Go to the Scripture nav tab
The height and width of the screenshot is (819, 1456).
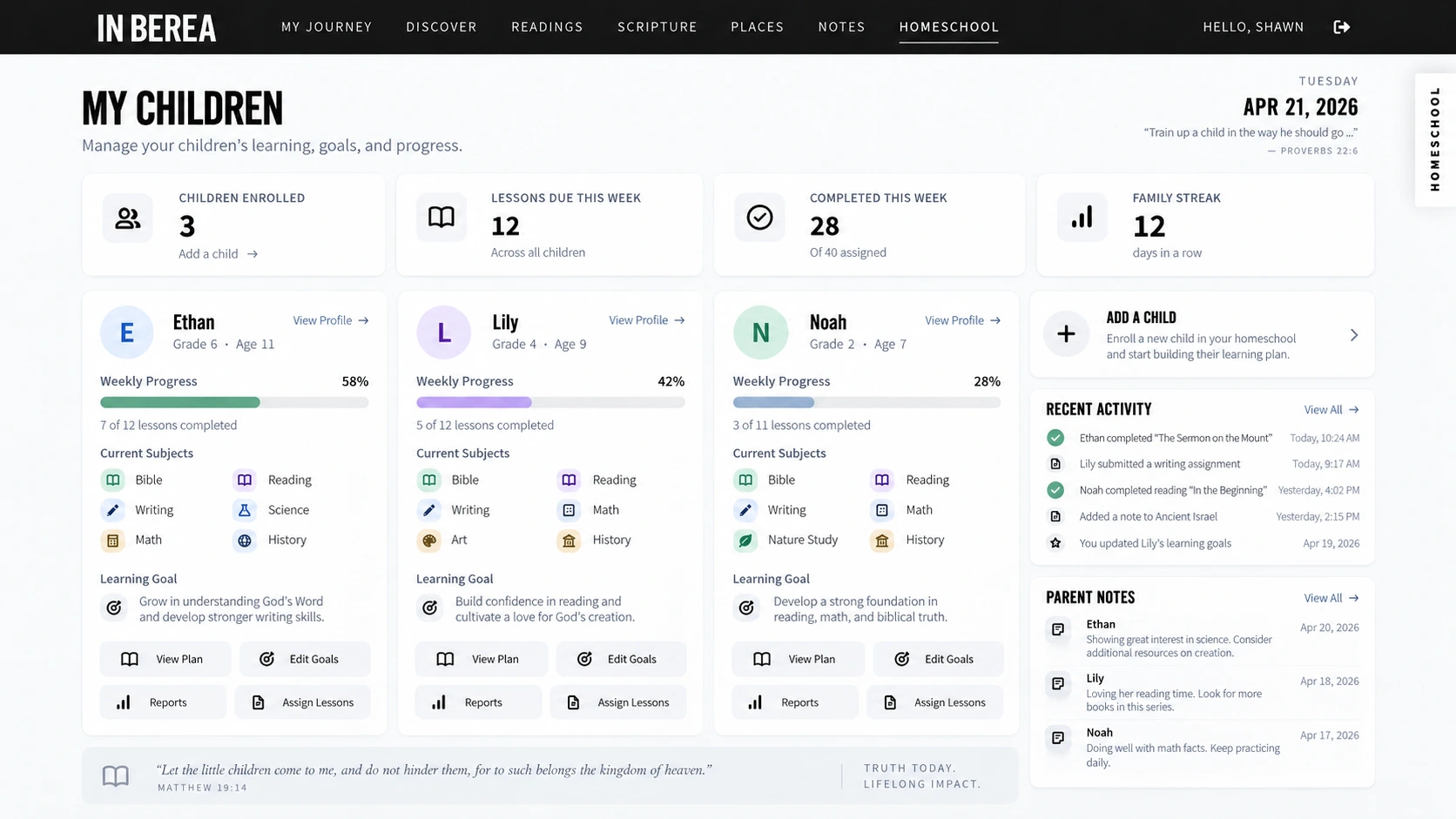[x=657, y=27]
